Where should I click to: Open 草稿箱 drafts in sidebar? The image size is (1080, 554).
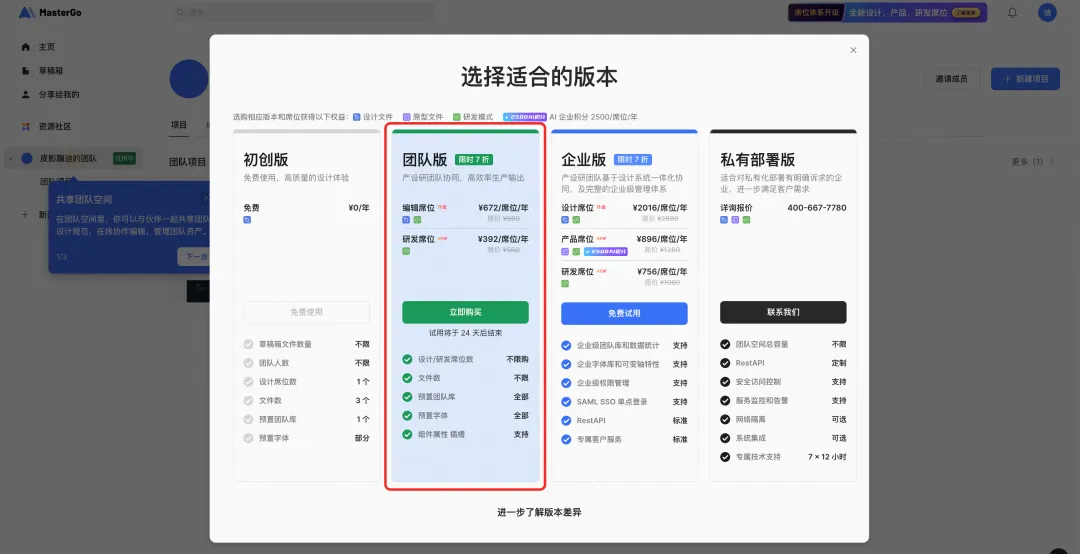[x=51, y=70]
